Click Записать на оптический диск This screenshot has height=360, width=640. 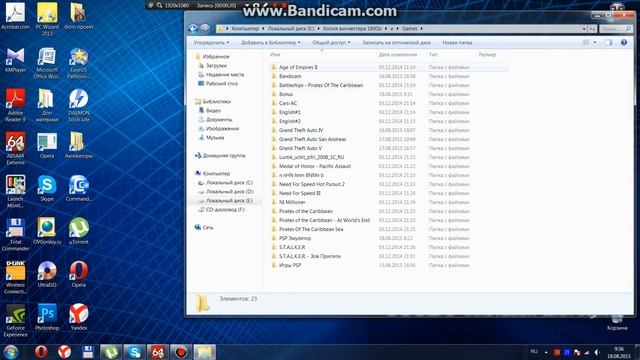396,42
